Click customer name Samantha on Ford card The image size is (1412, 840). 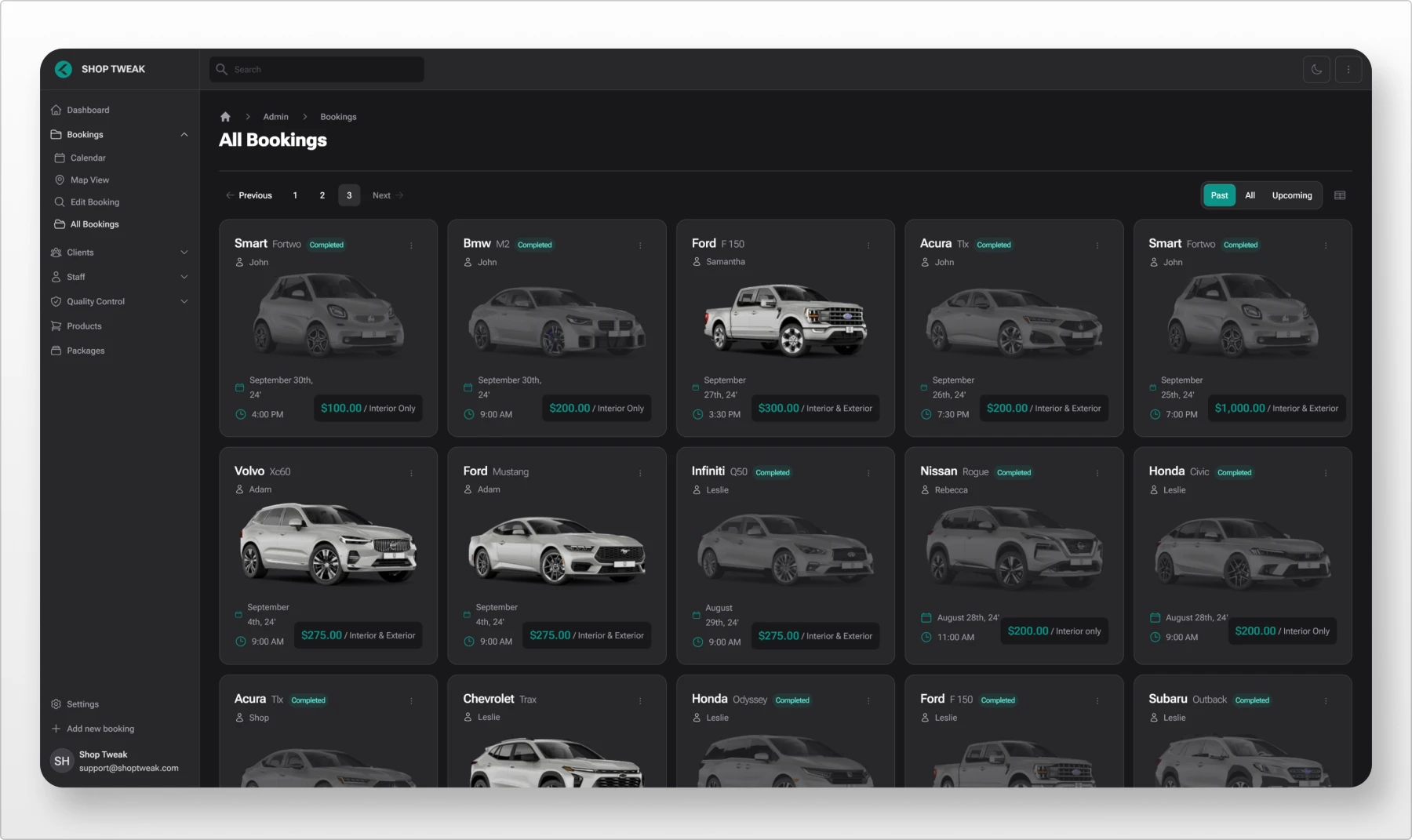pyautogui.click(x=726, y=262)
